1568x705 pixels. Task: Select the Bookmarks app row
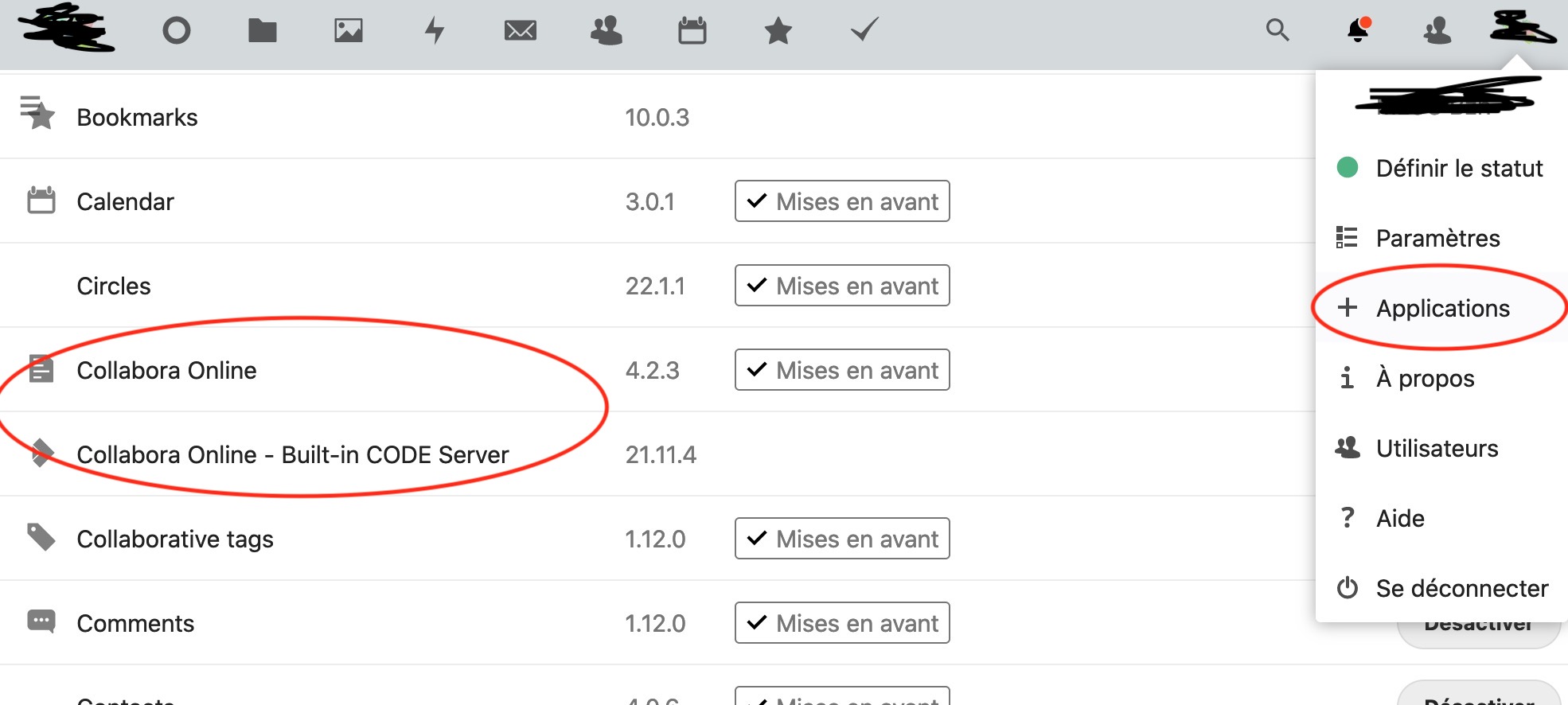point(137,117)
